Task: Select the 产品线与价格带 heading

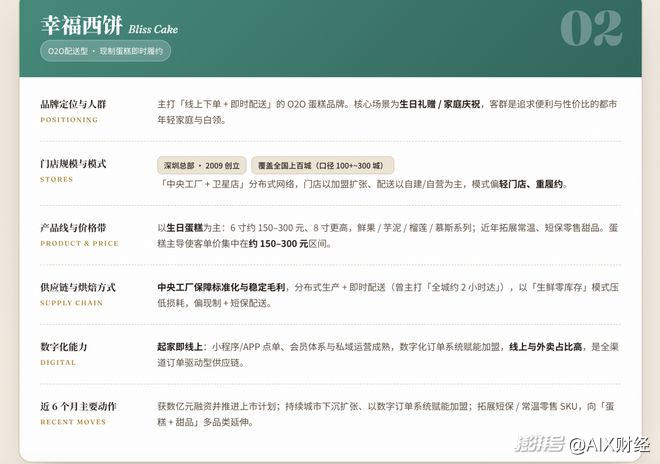Action: coord(73,228)
